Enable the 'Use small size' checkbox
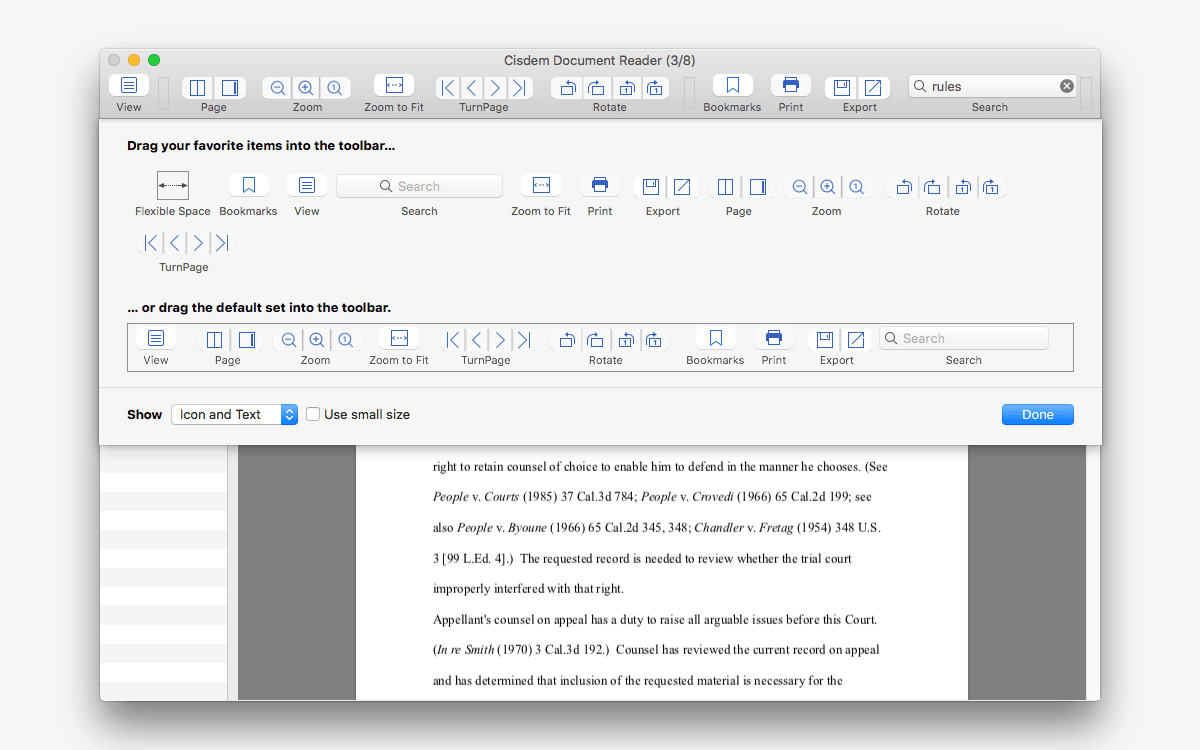1200x750 pixels. 313,414
